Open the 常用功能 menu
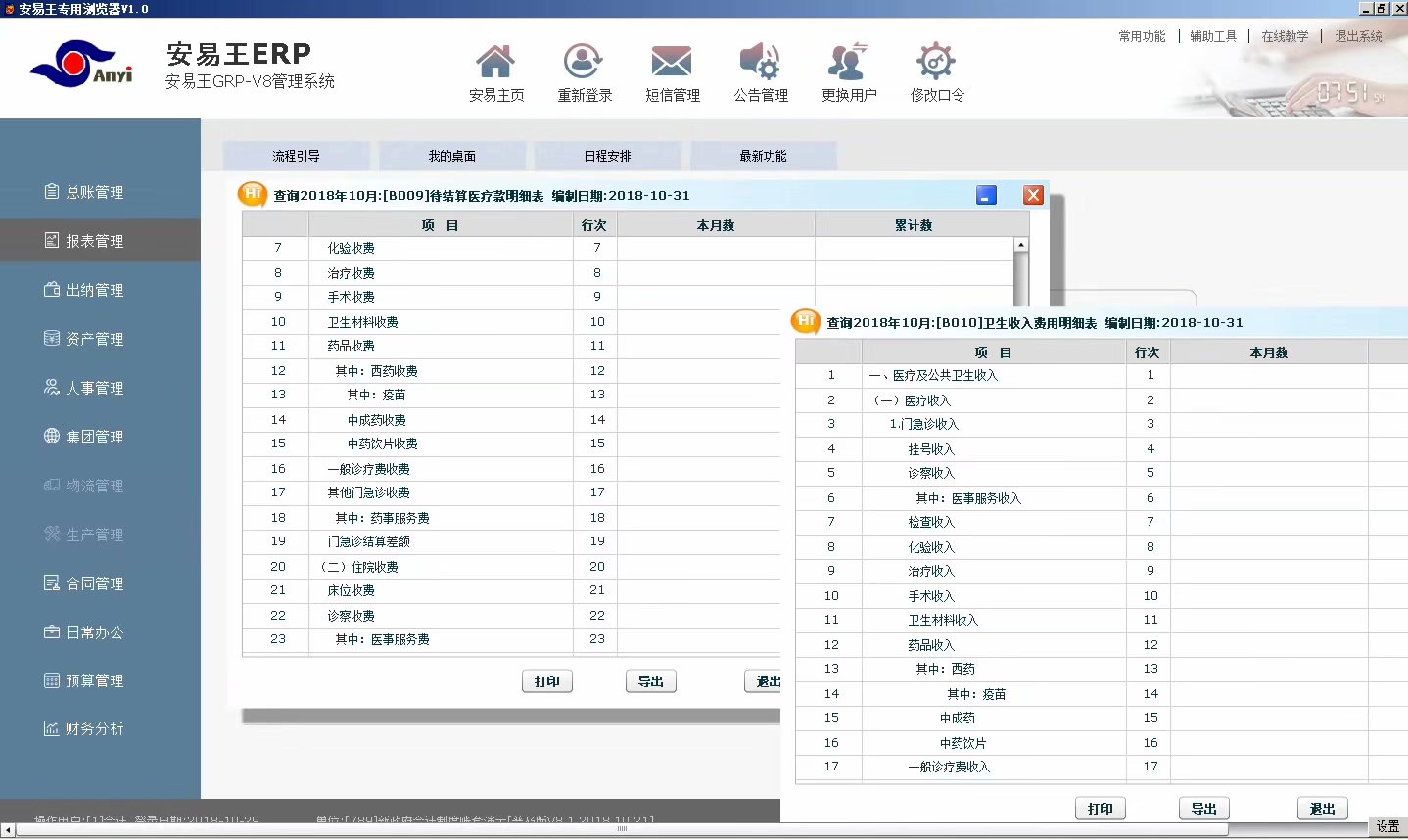Screen dimensions: 1408x840 pos(1142,36)
